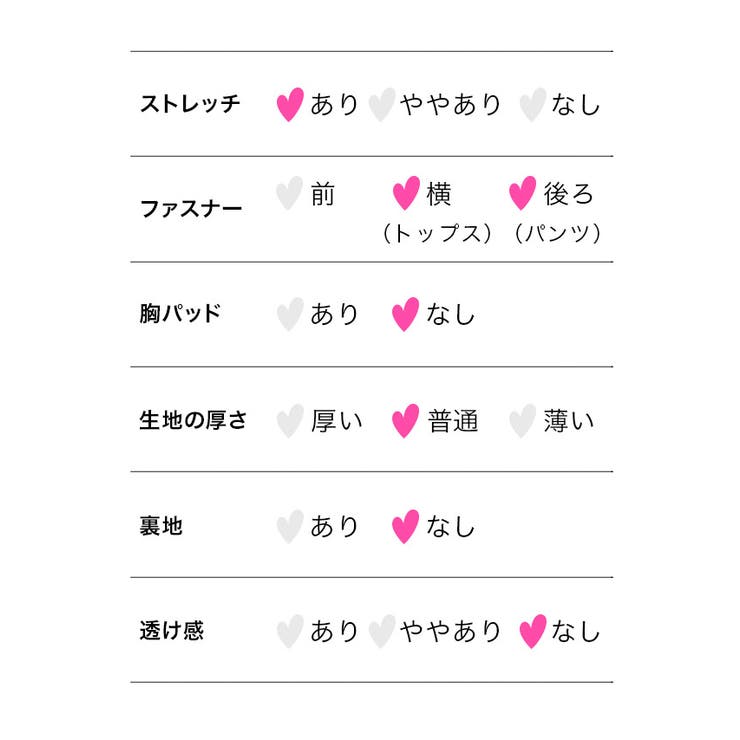Click the gray heart beside 透け感 ややあり

point(381,631)
